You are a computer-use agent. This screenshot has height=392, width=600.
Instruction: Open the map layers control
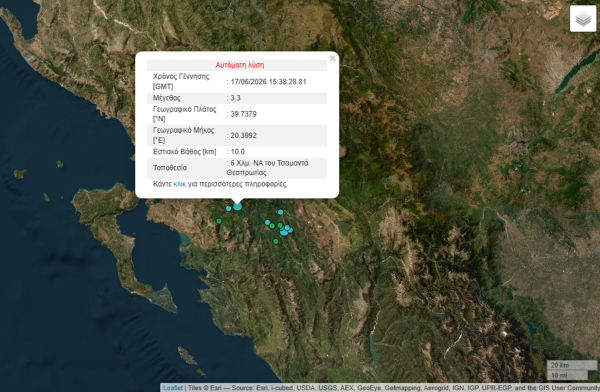coord(583,18)
